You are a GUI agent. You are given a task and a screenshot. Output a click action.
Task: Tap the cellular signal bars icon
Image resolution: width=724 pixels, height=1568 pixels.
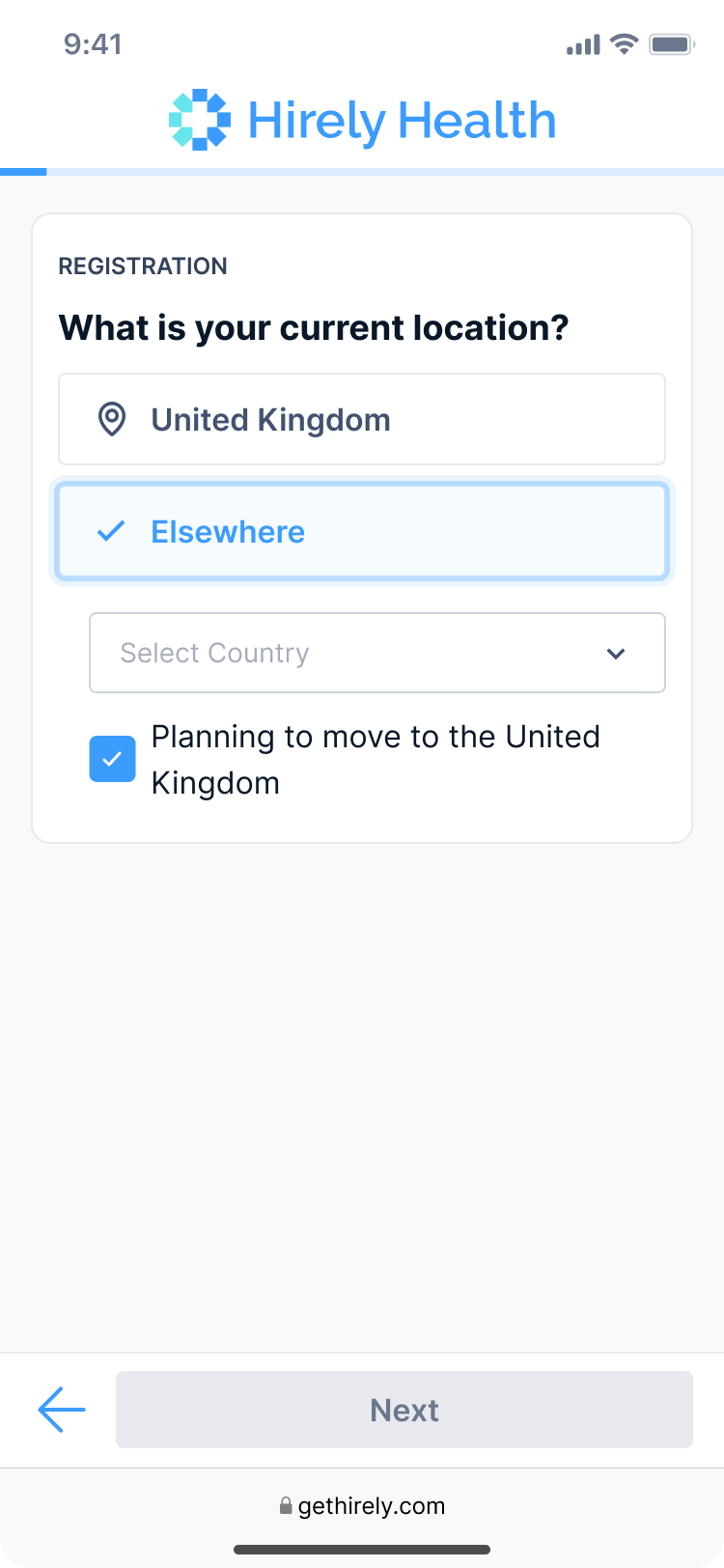pos(583,44)
